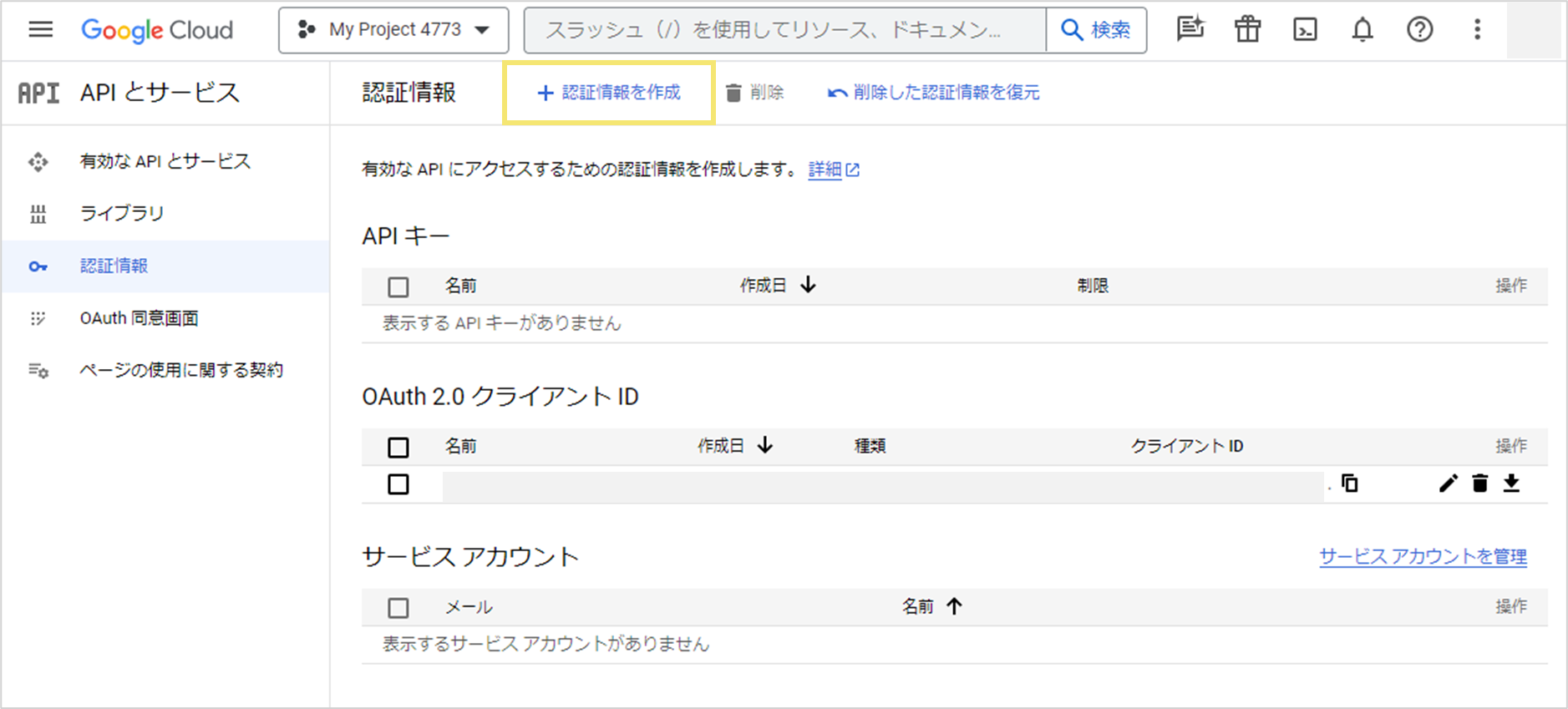Open the feedback chat icon

tap(1190, 29)
